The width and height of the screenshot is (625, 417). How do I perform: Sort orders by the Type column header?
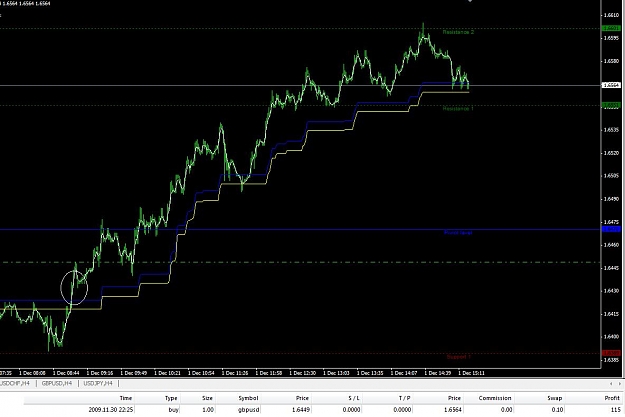[x=171, y=398]
